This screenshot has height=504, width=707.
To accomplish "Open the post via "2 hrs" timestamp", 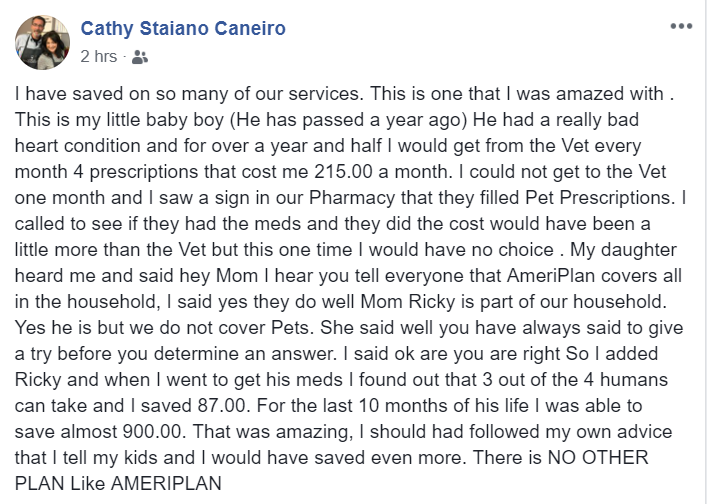I will pyautogui.click(x=98, y=57).
